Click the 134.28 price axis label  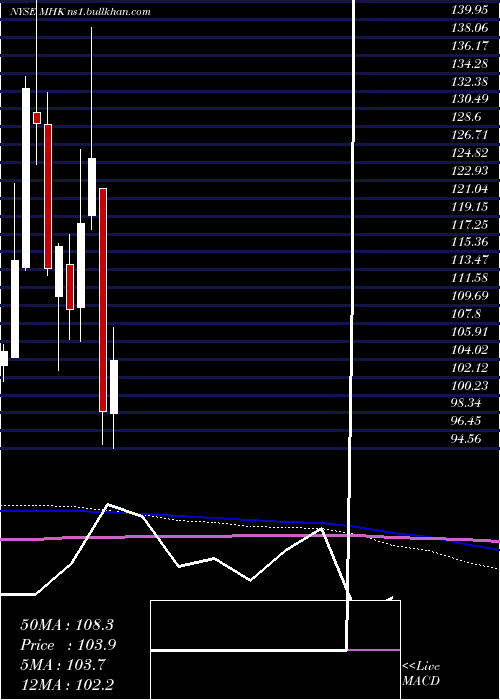pyautogui.click(x=470, y=64)
